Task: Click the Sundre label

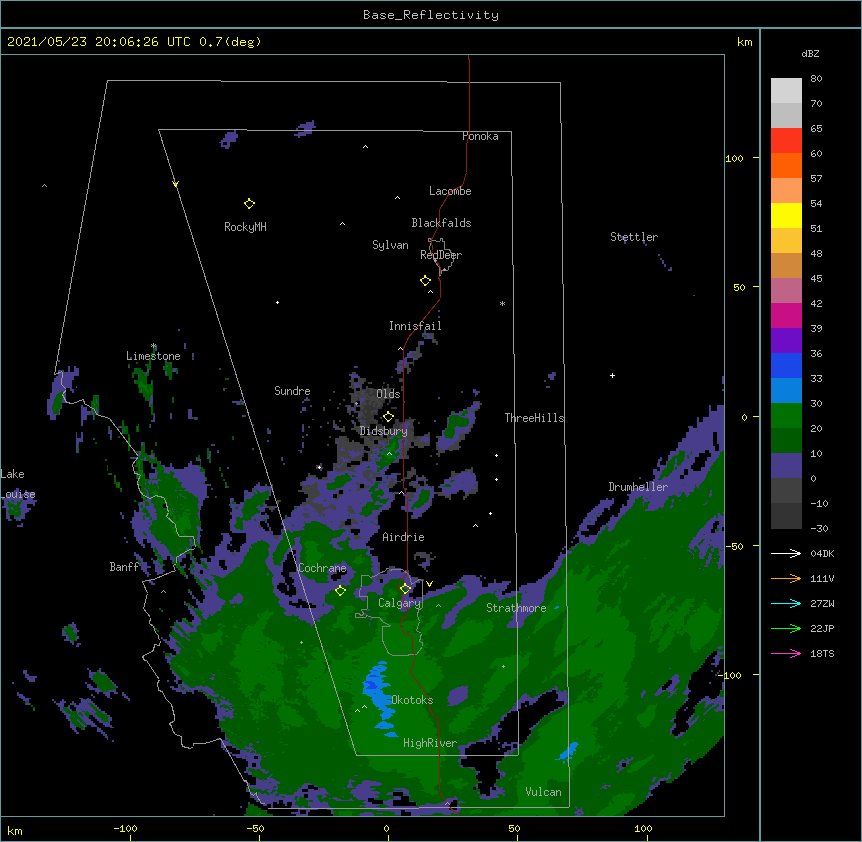Action: click(x=292, y=391)
